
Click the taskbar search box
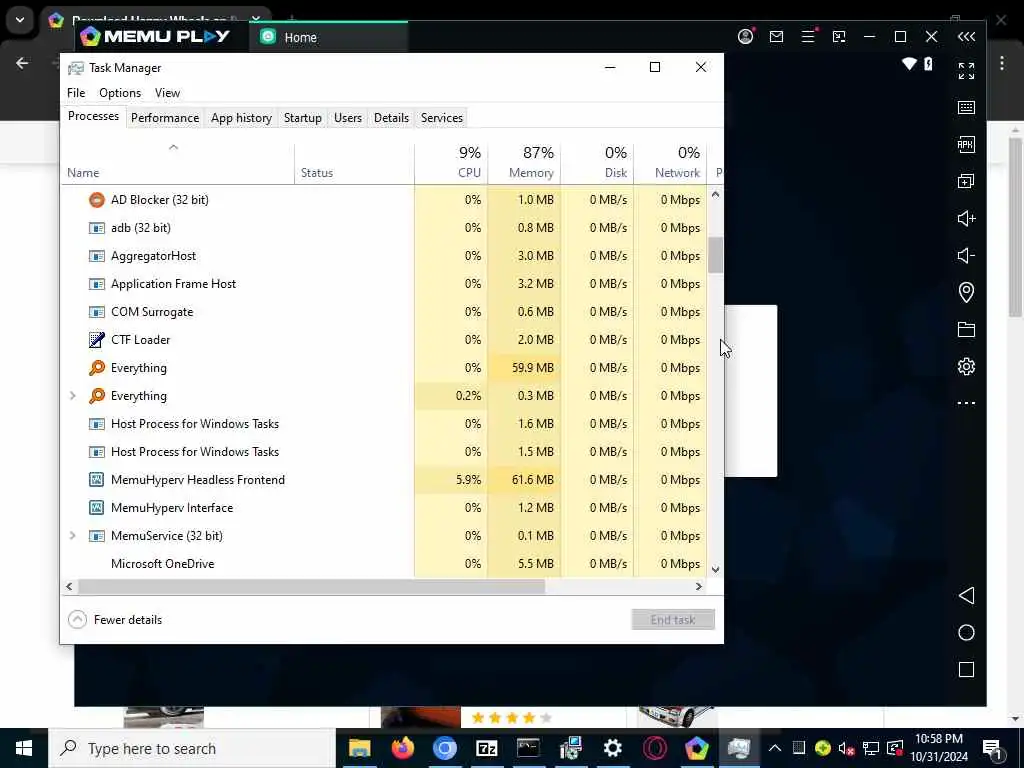192,748
